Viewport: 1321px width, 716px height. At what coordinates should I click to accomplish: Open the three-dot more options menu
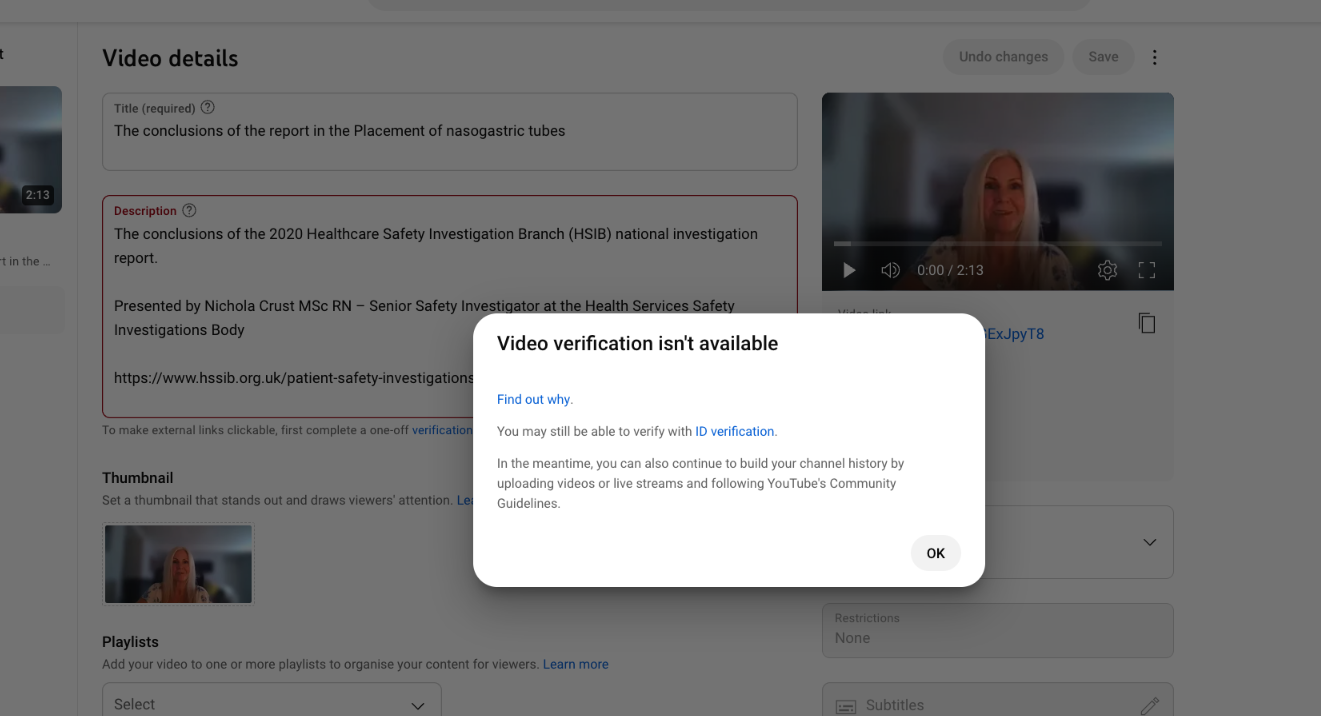click(1154, 57)
